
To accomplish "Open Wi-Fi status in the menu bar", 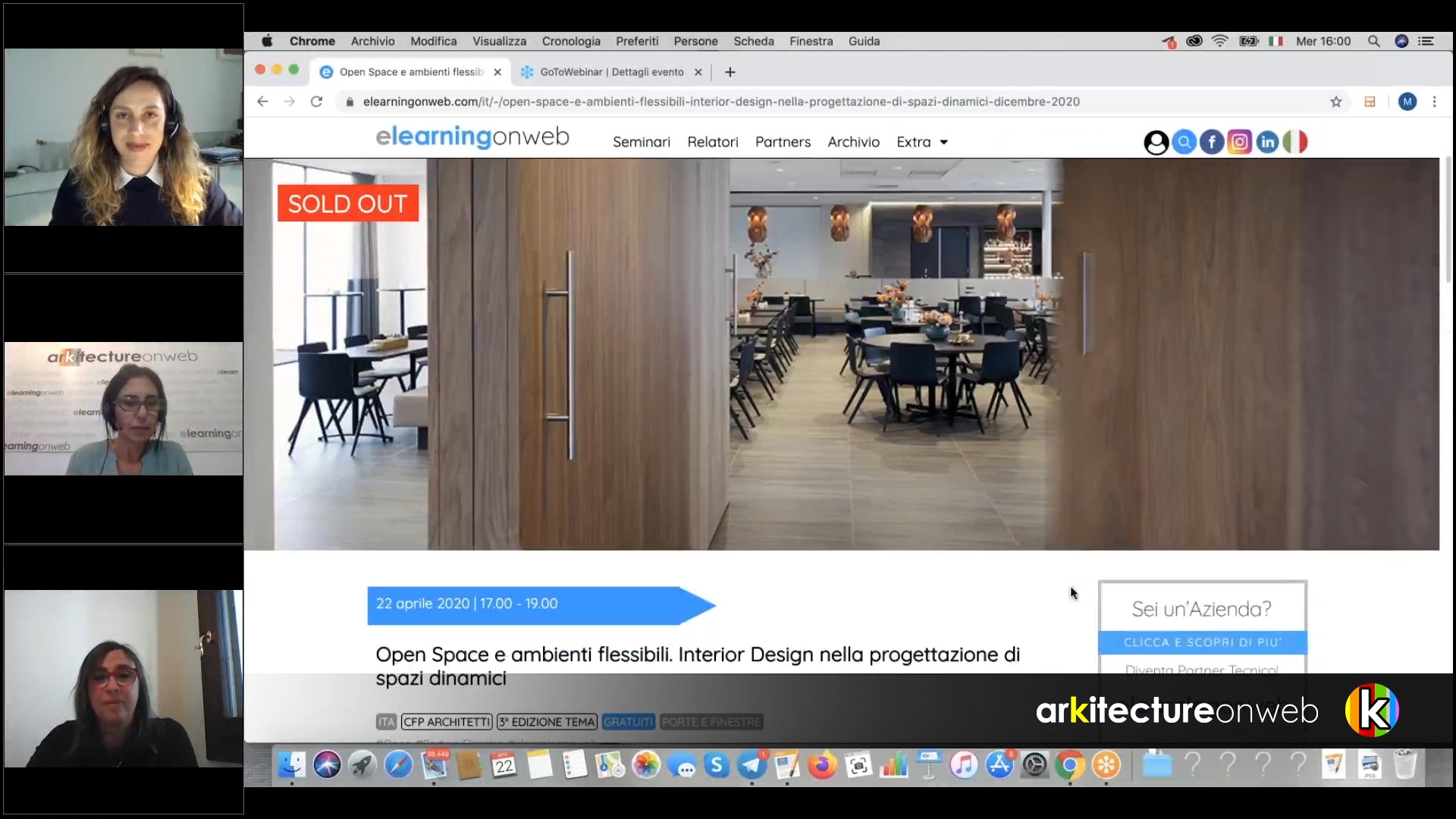I will (x=1220, y=42).
